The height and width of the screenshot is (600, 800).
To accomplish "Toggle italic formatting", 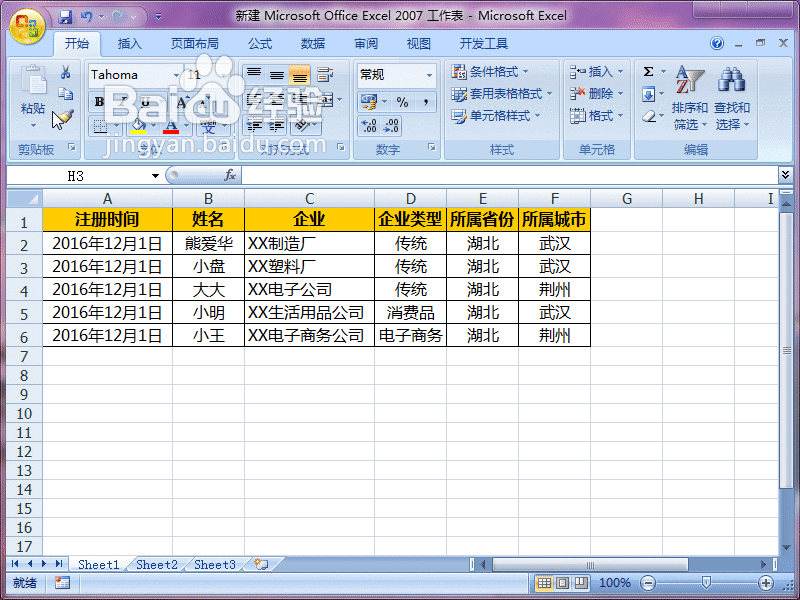I will [x=120, y=101].
